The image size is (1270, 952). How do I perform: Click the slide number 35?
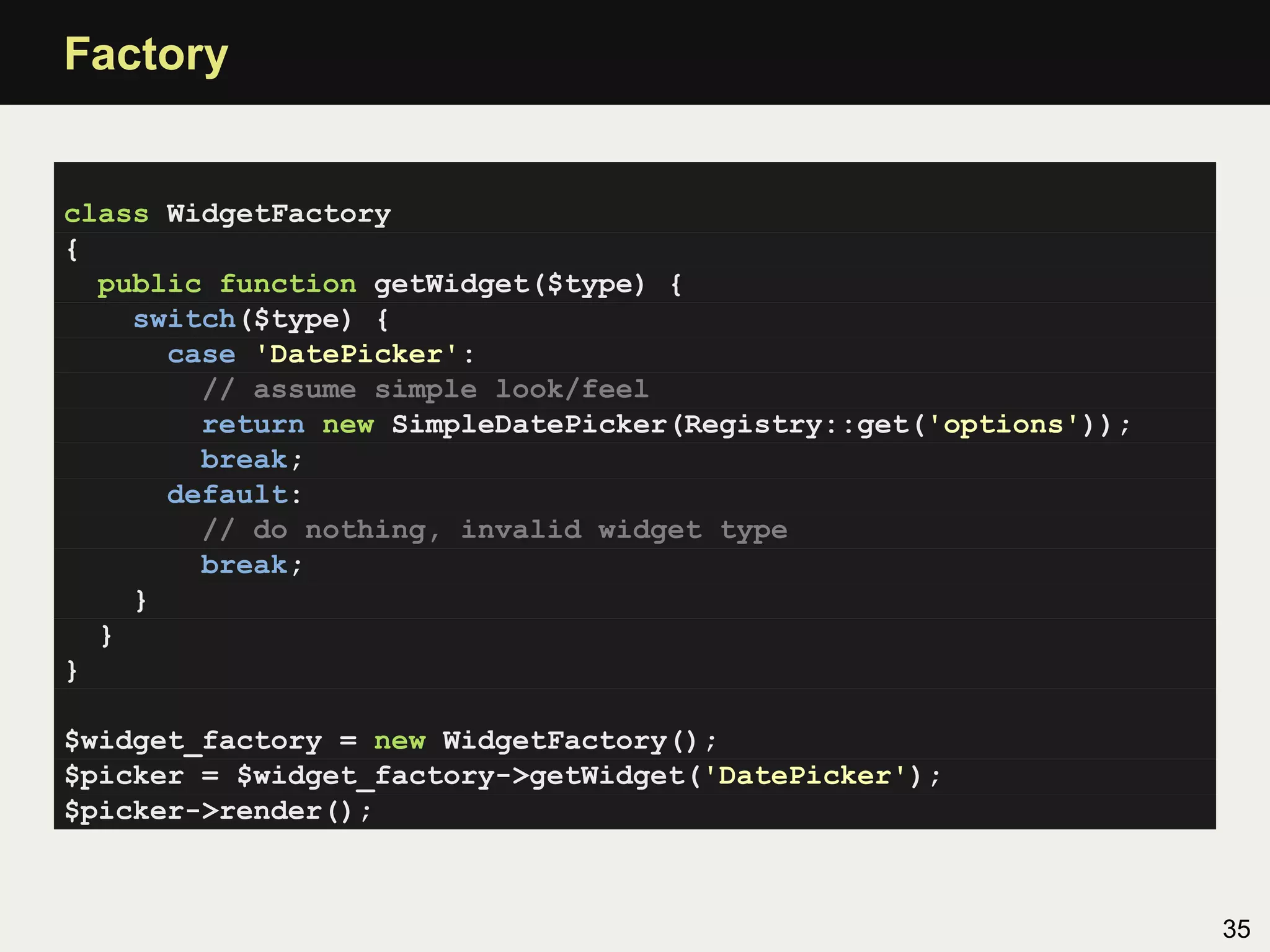[x=1236, y=929]
